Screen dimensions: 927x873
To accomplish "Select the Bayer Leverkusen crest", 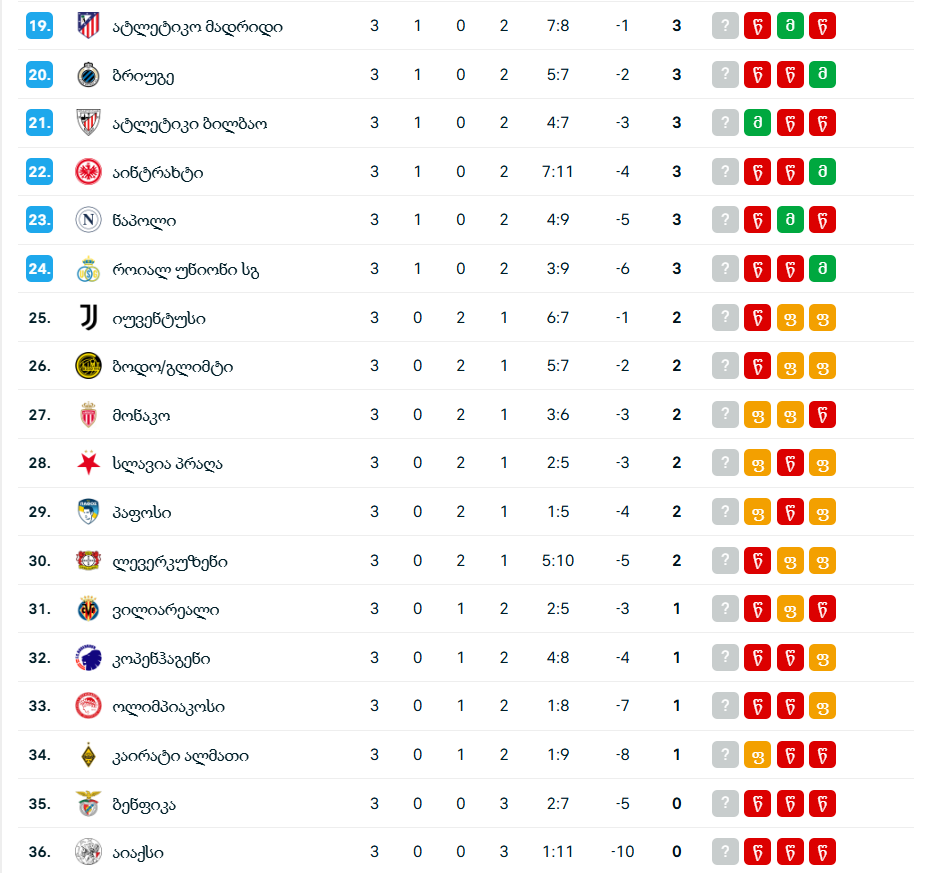I will point(89,561).
